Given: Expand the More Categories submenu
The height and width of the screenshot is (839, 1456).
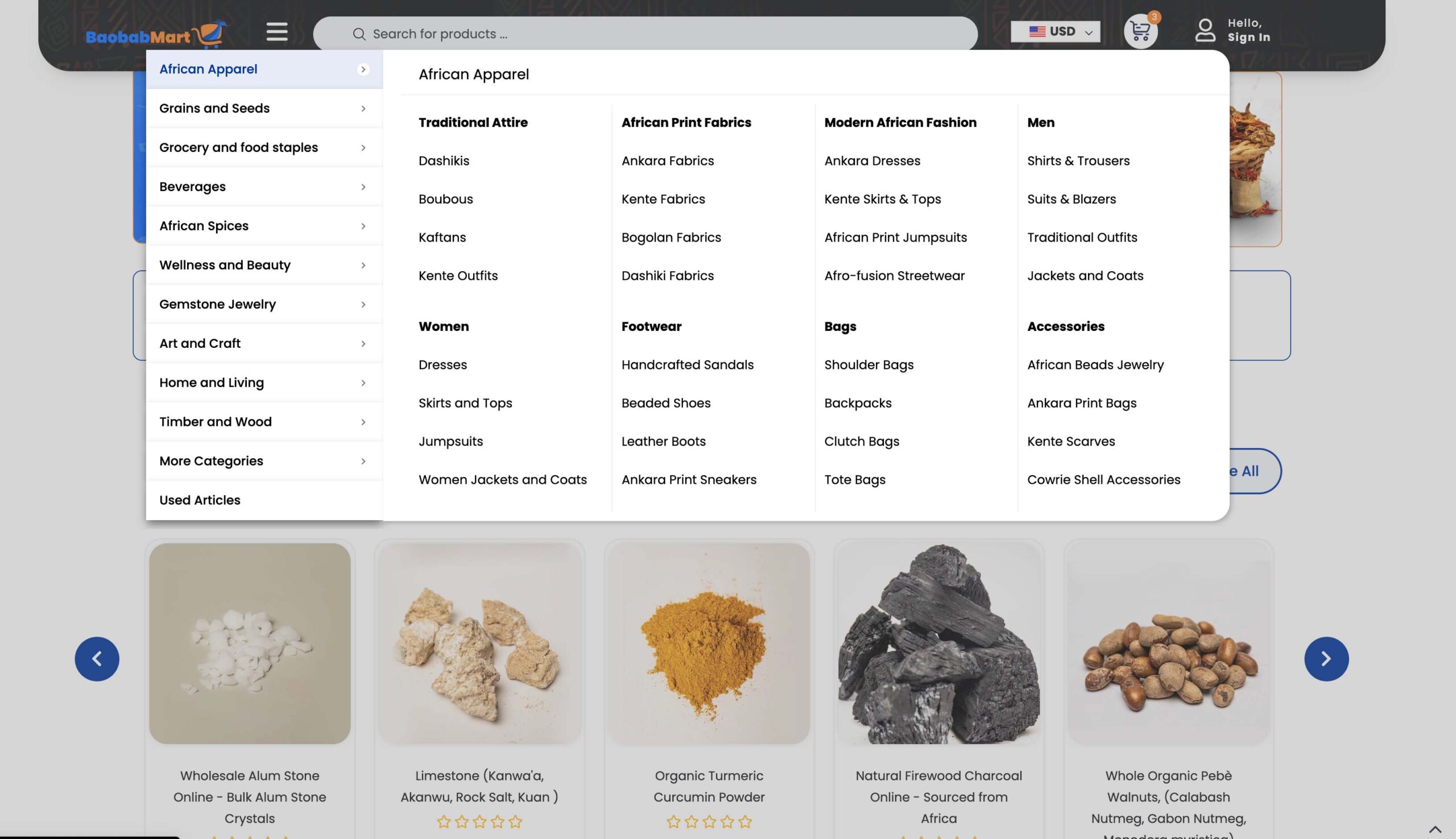Looking at the screenshot, I should pyautogui.click(x=211, y=460).
